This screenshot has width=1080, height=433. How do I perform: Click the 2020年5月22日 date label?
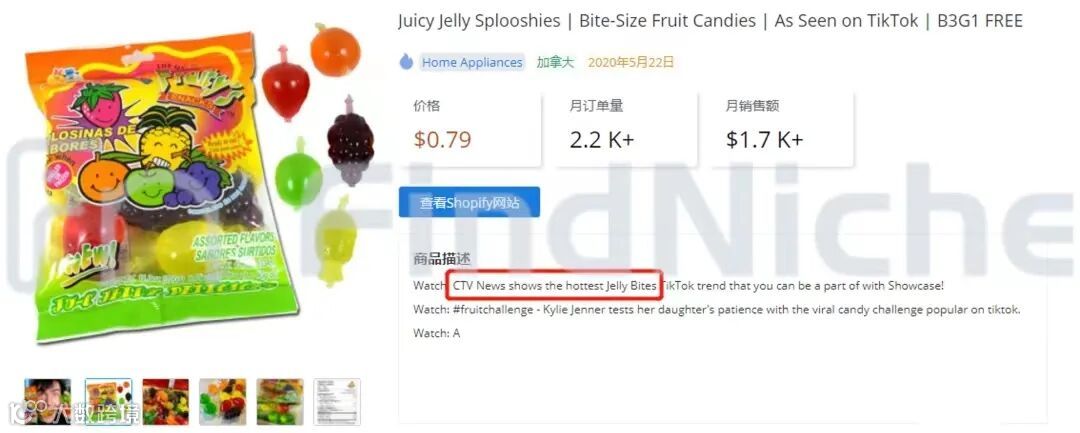click(x=630, y=62)
